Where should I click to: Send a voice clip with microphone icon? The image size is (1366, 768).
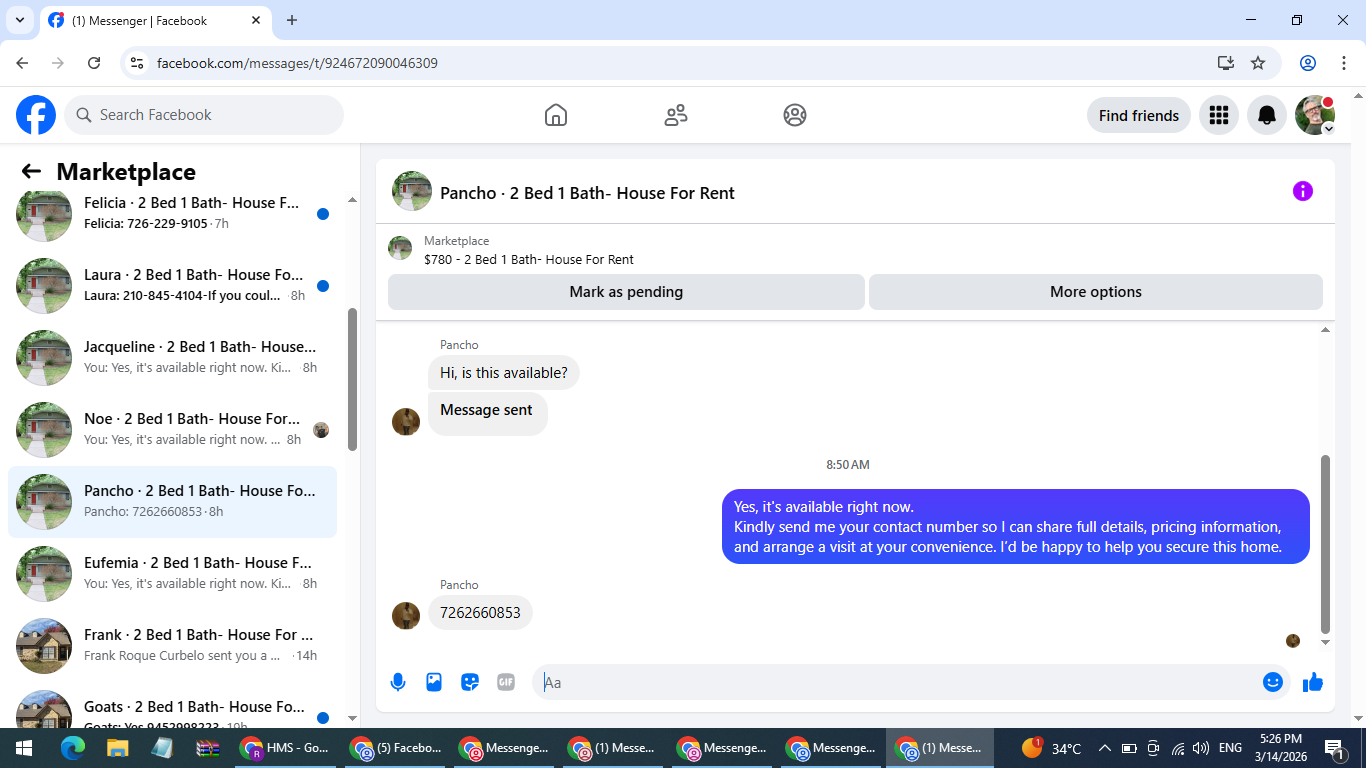click(x=398, y=682)
